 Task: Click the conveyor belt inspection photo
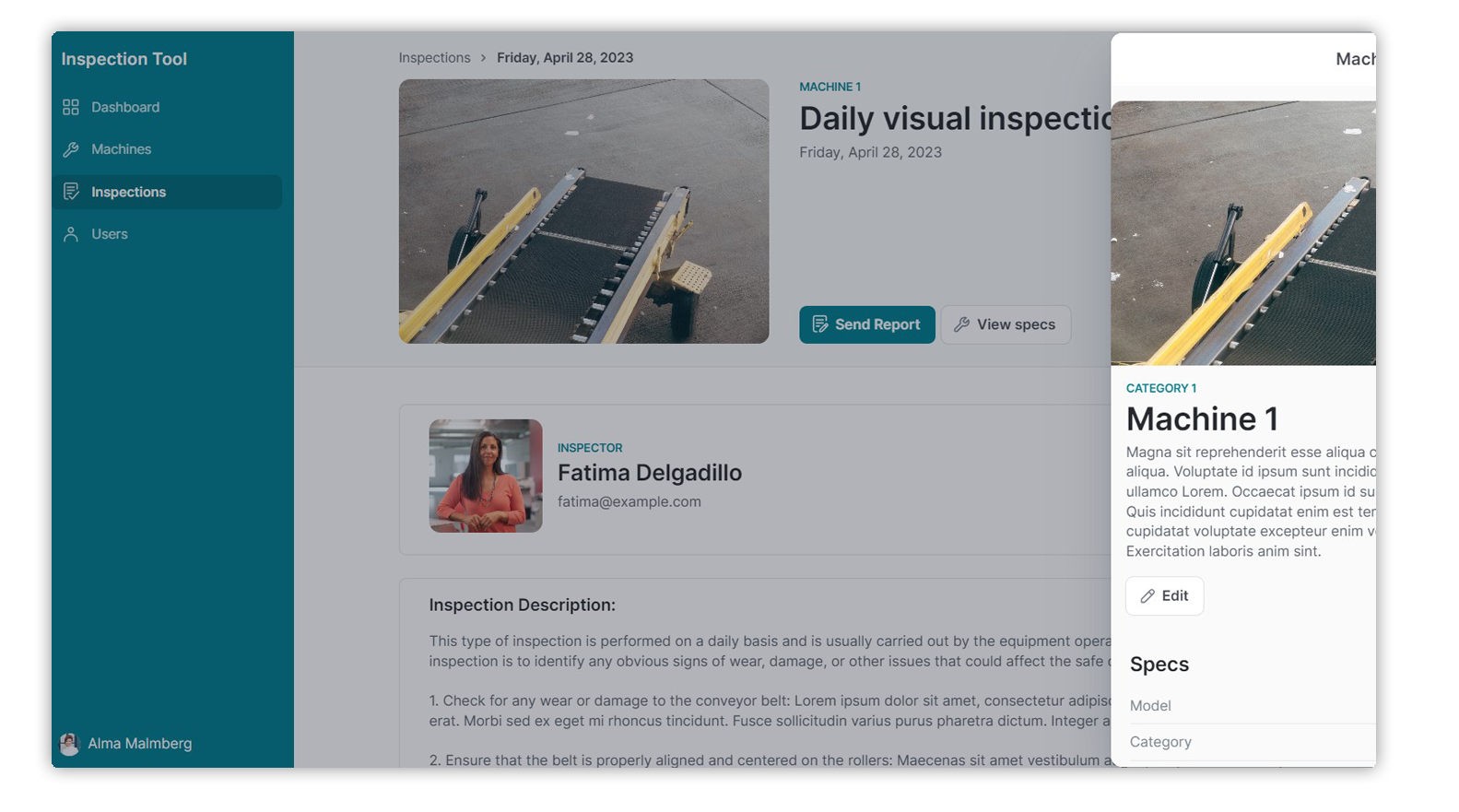click(583, 211)
